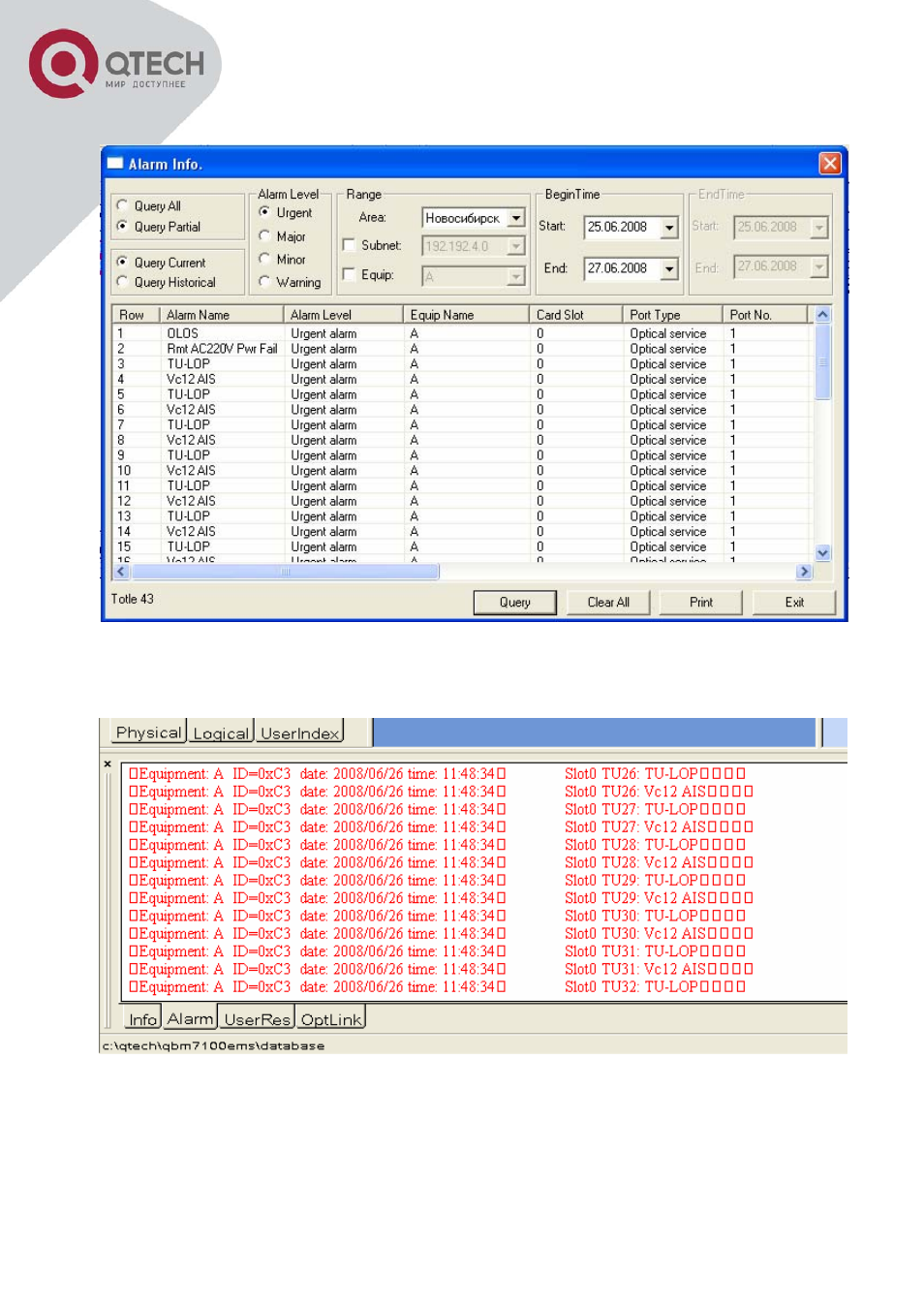Sort by the Row column header

[136, 315]
